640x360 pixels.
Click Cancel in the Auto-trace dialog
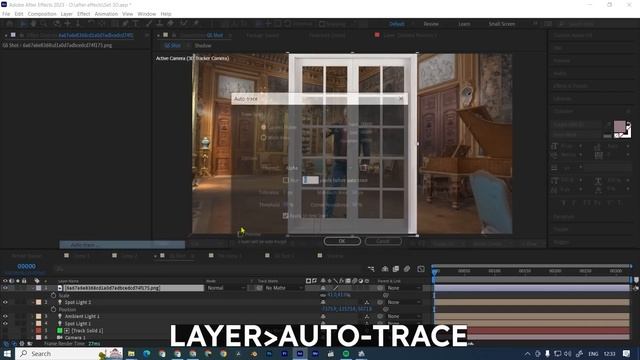coord(383,241)
